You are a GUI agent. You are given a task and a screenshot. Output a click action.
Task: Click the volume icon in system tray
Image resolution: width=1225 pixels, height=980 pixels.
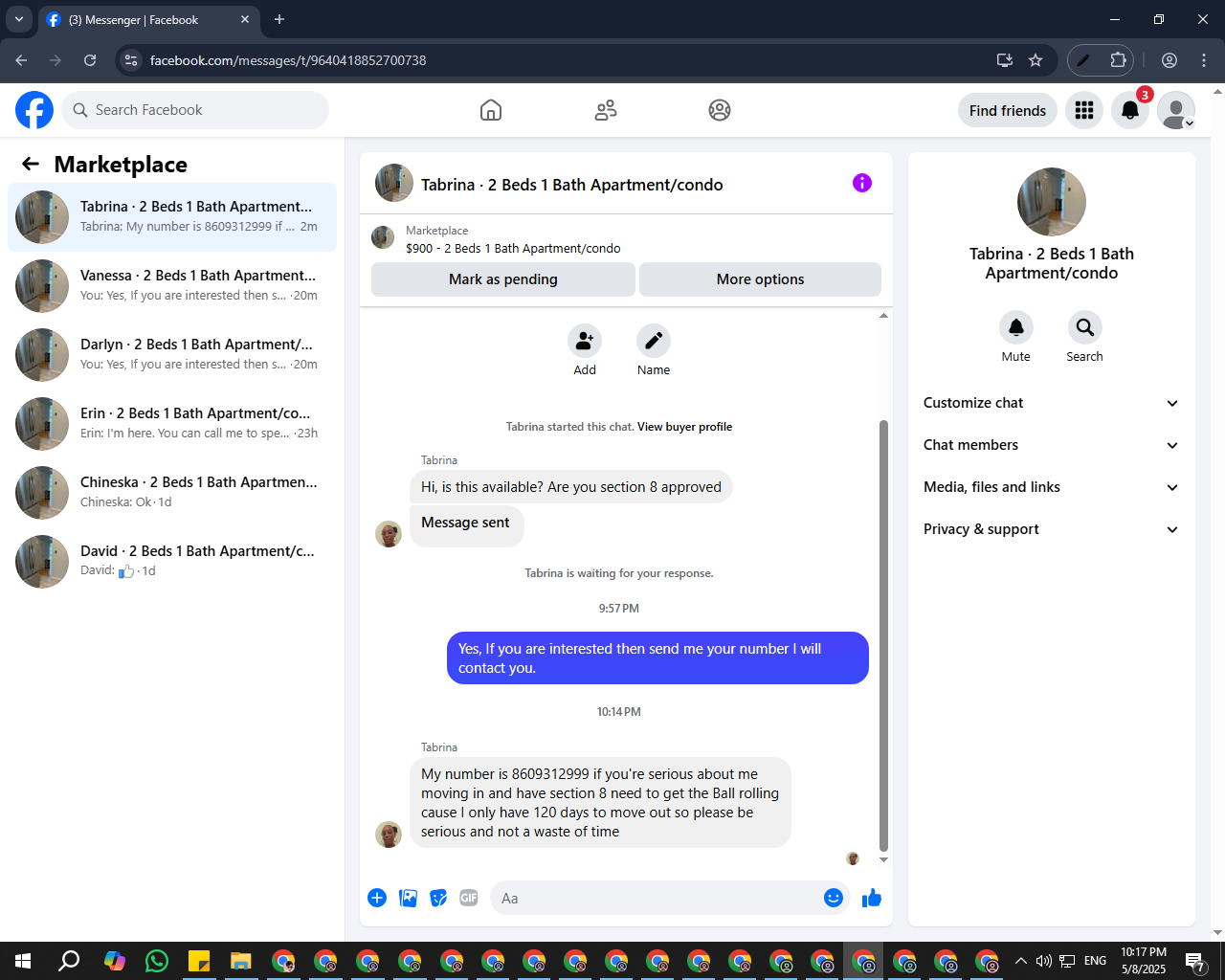(1044, 961)
